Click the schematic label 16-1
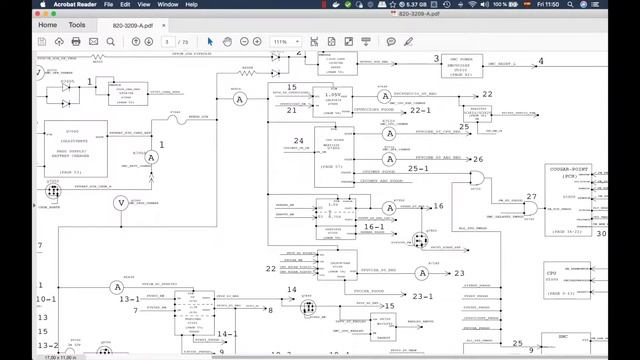The image size is (640, 360). [374, 227]
